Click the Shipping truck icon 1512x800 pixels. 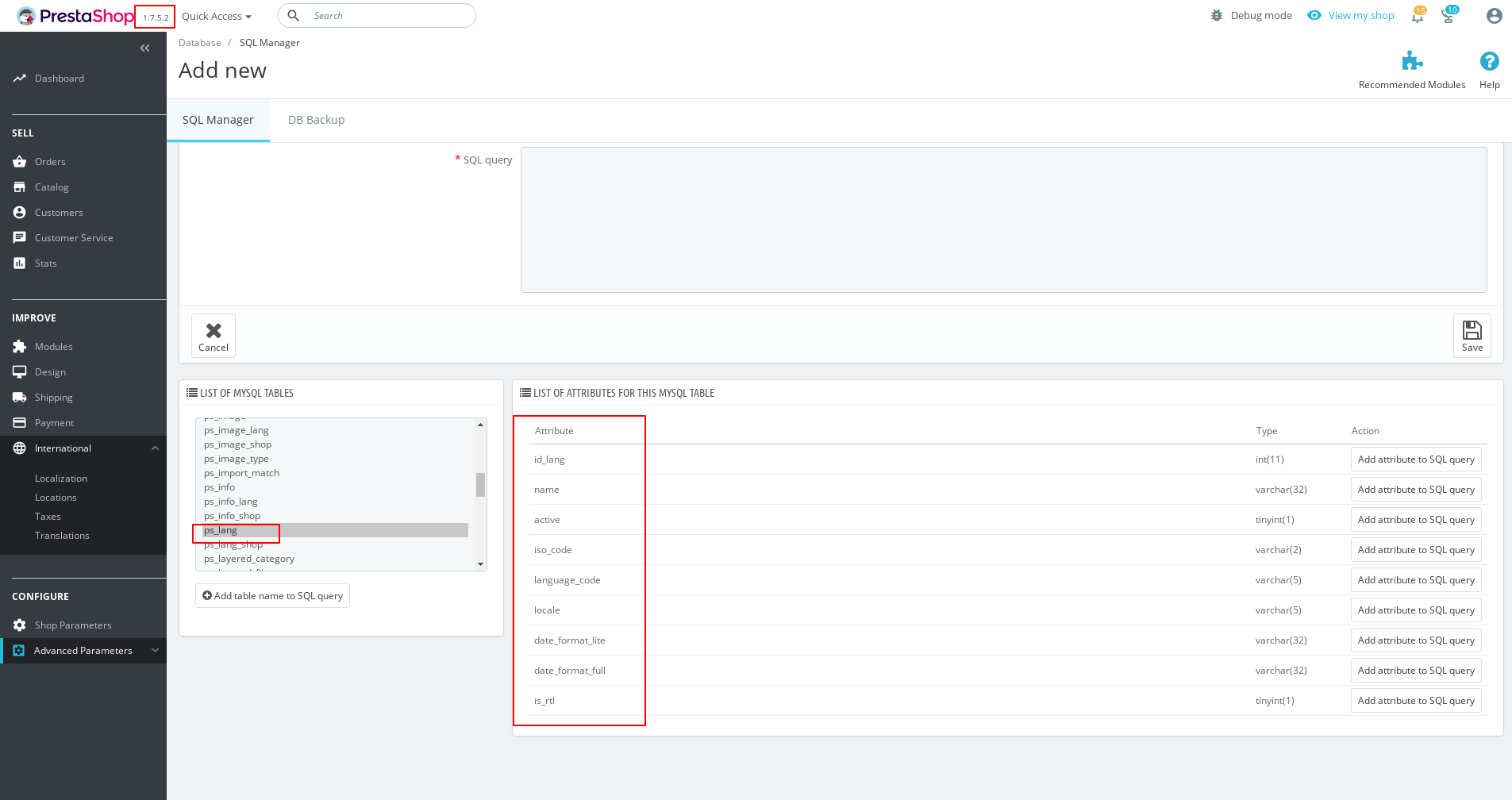(x=20, y=398)
